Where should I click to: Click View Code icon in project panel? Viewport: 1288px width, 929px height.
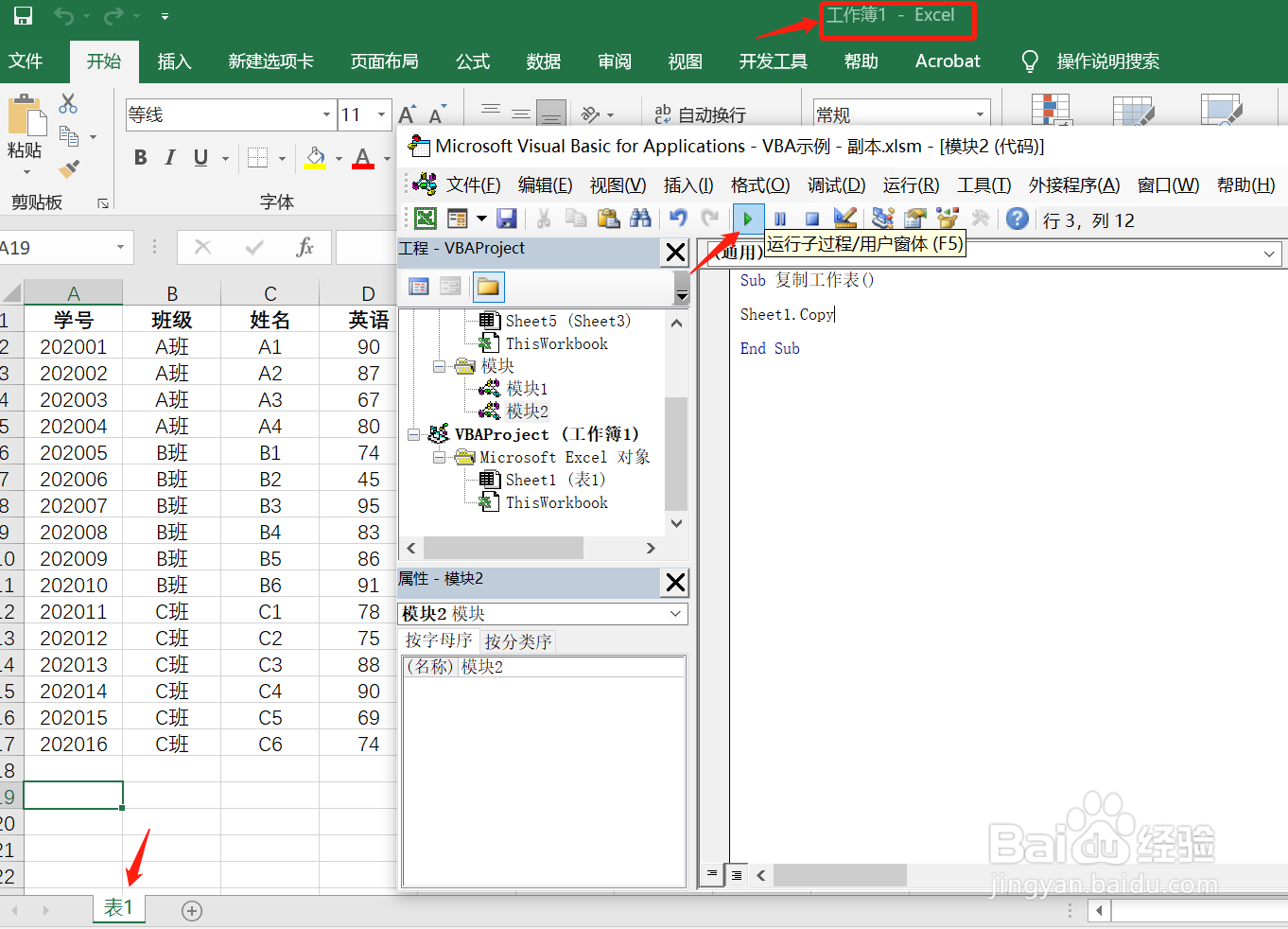point(419,287)
